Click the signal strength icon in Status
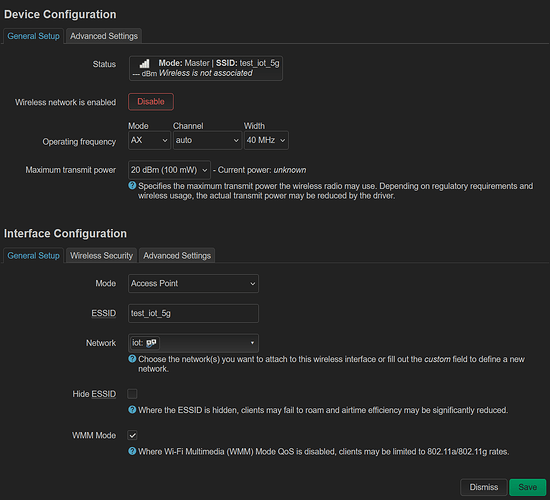Viewport: 550px width, 500px height. (144, 64)
